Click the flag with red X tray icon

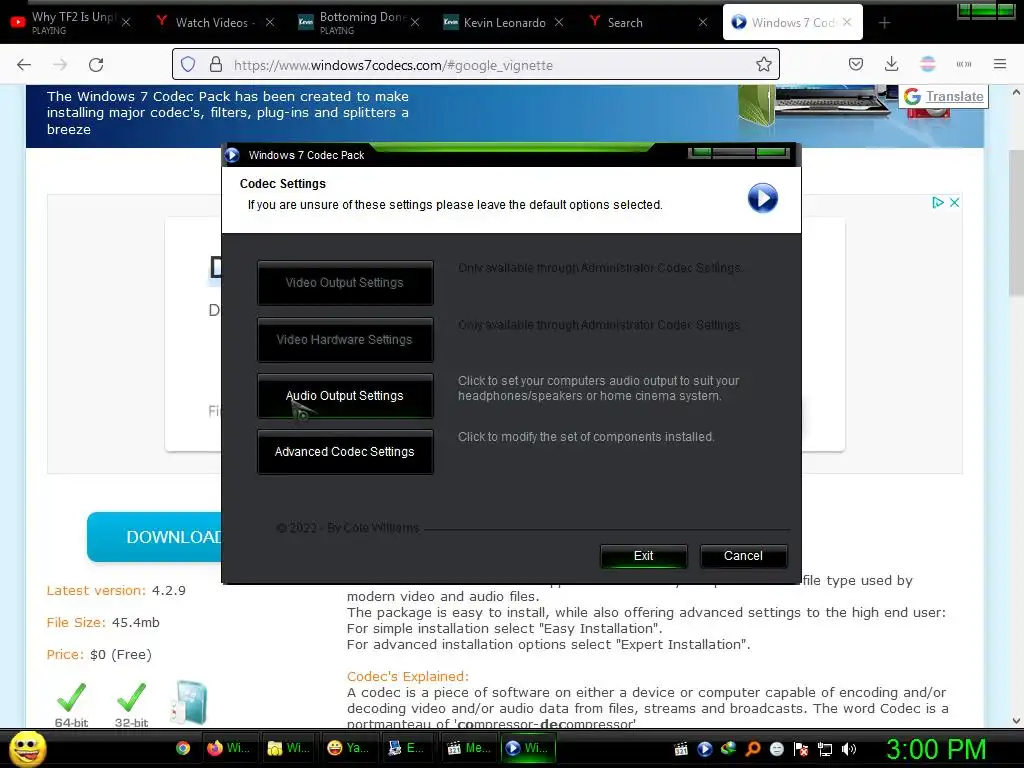(801, 749)
